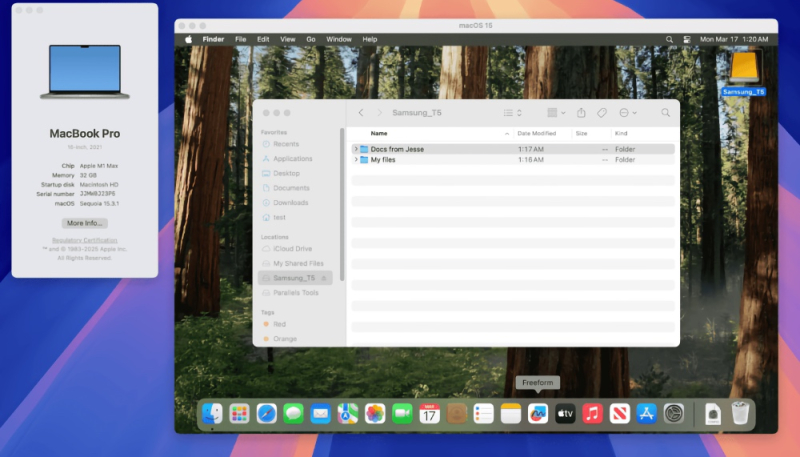
Task: Open the View menu in menu bar
Action: pos(287,39)
